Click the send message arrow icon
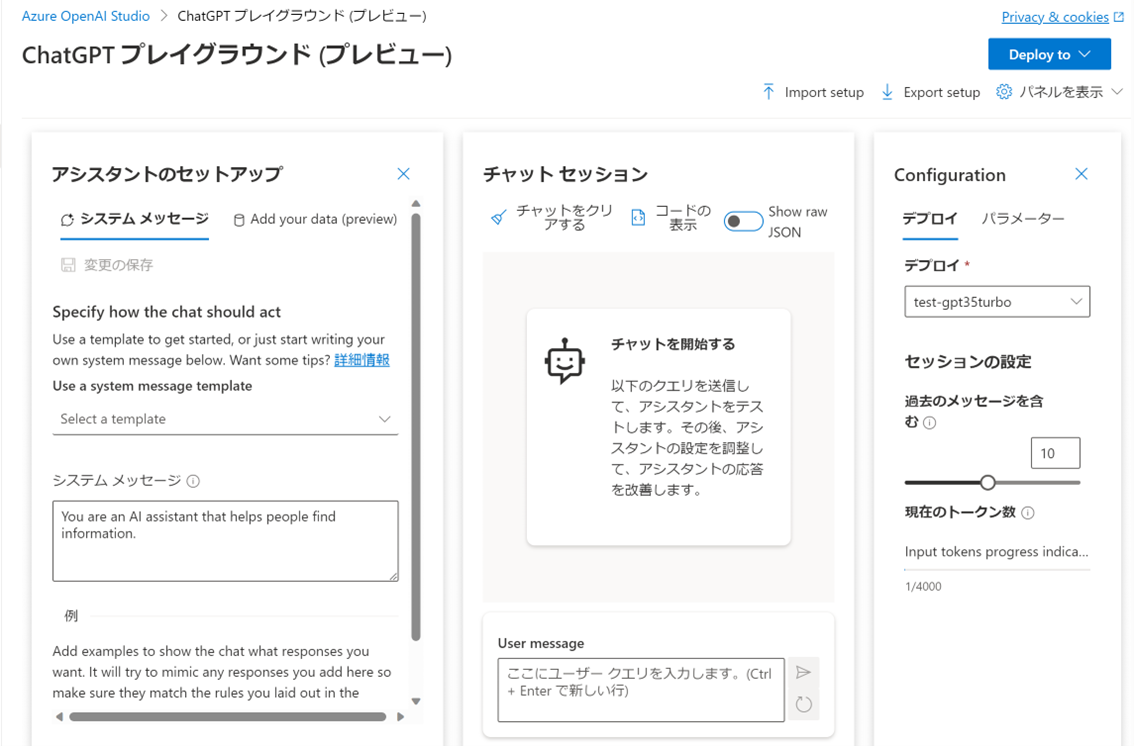The height and width of the screenshot is (746, 1134). [803, 672]
